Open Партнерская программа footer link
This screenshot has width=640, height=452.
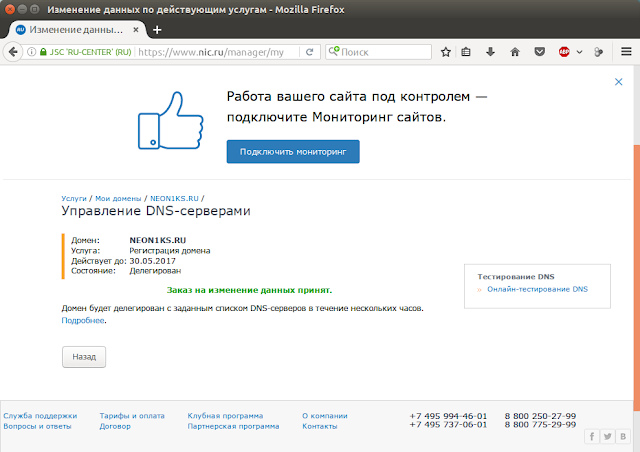(x=233, y=426)
